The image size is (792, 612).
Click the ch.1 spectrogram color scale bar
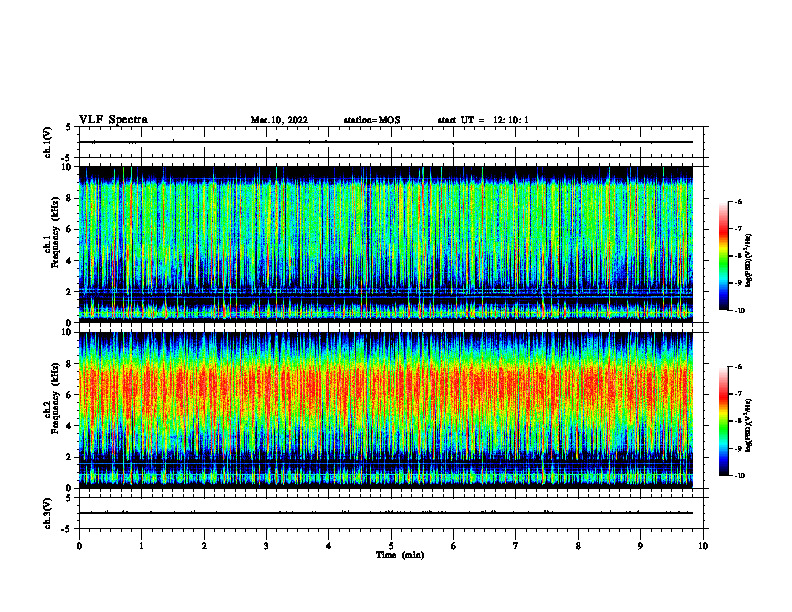point(724,256)
